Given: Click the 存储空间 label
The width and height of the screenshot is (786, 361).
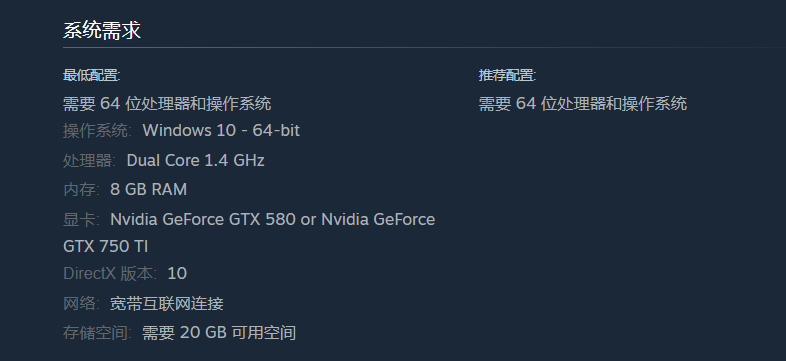Looking at the screenshot, I should [x=97, y=333].
